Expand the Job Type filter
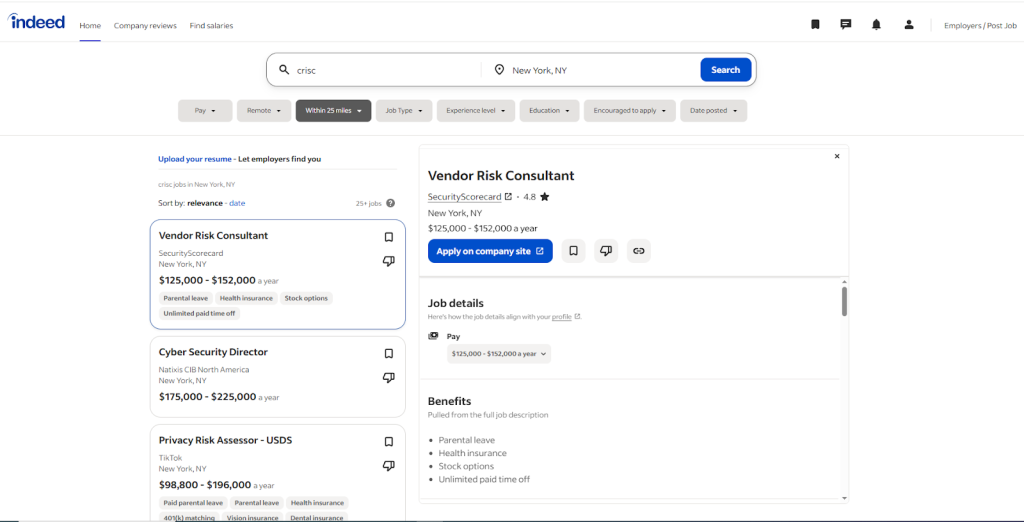The image size is (1024, 522). coord(404,110)
